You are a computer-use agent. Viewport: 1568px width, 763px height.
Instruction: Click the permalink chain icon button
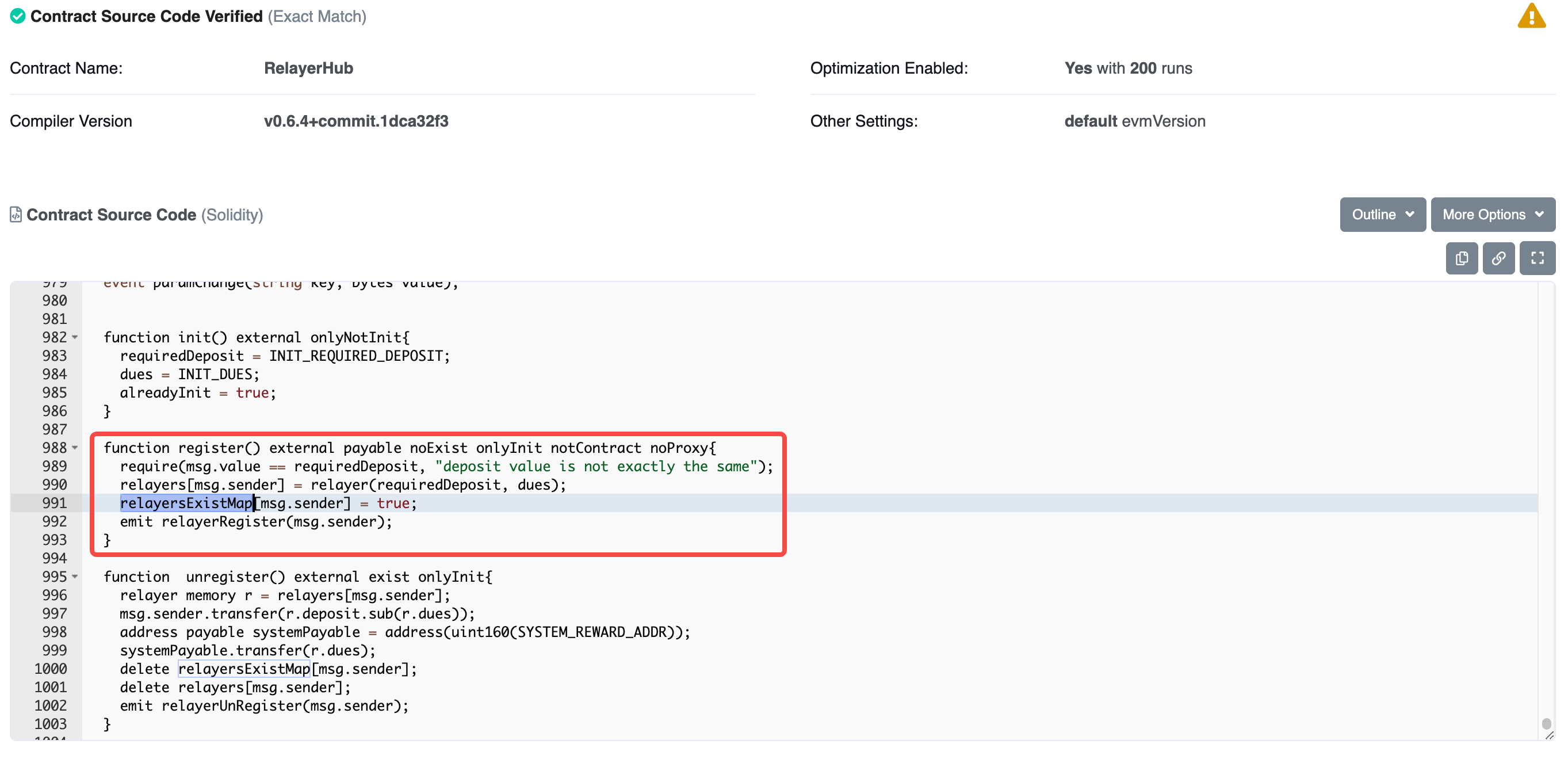(x=1498, y=258)
